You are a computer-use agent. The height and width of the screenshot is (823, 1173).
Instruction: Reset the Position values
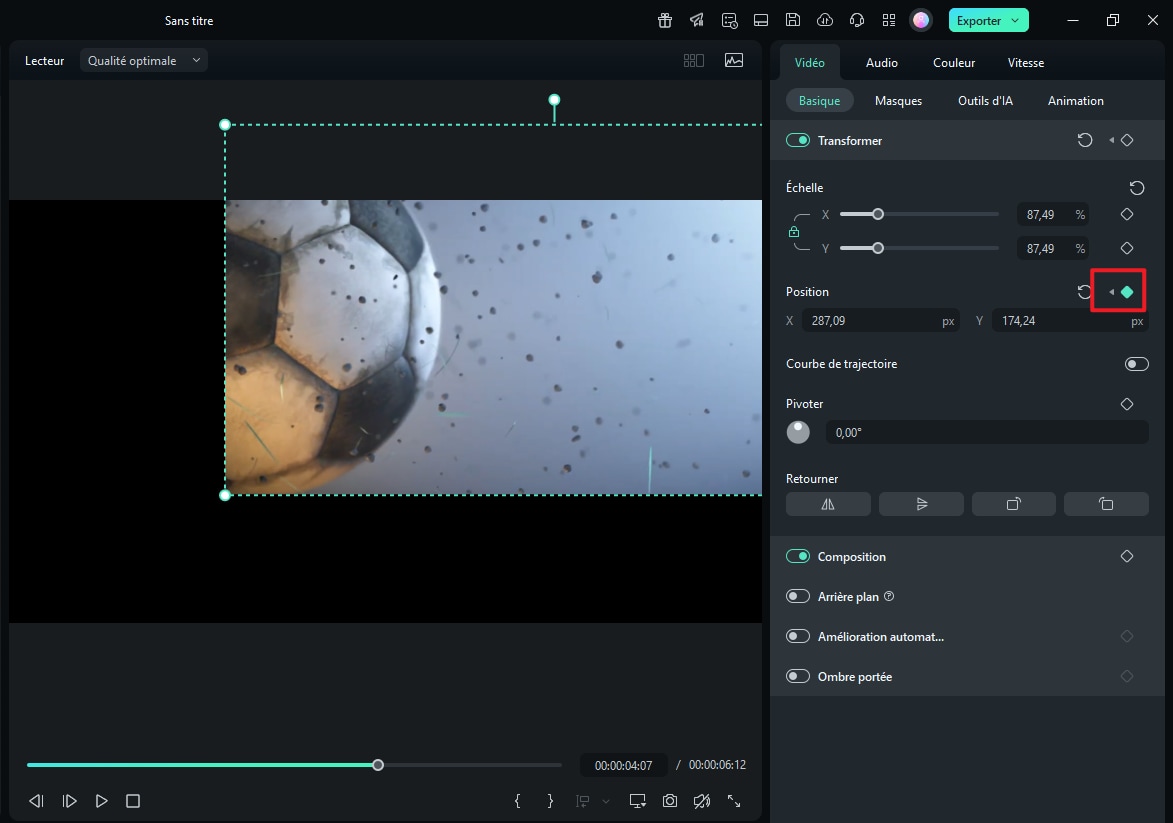click(1084, 292)
